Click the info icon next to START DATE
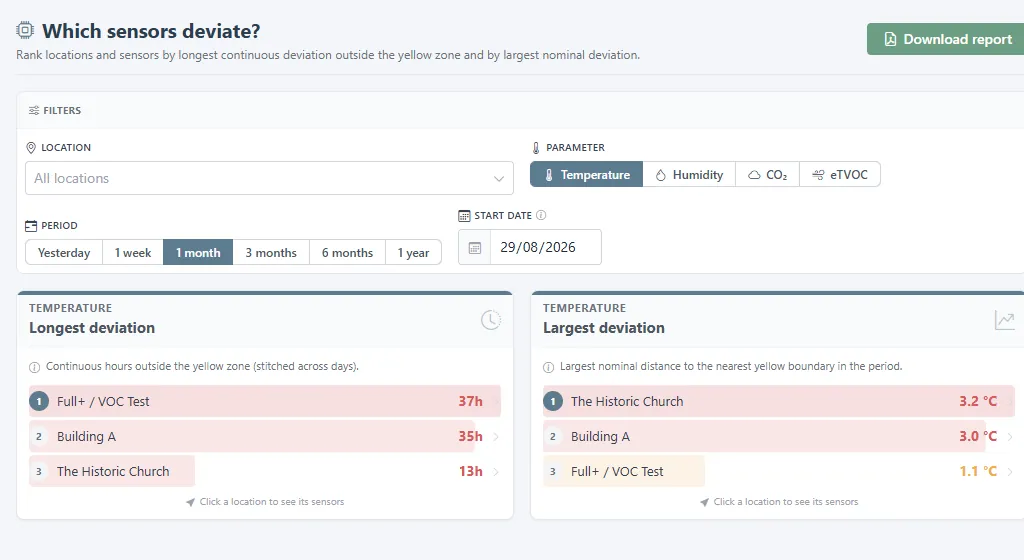Viewport: 1024px width, 560px height. 541,215
